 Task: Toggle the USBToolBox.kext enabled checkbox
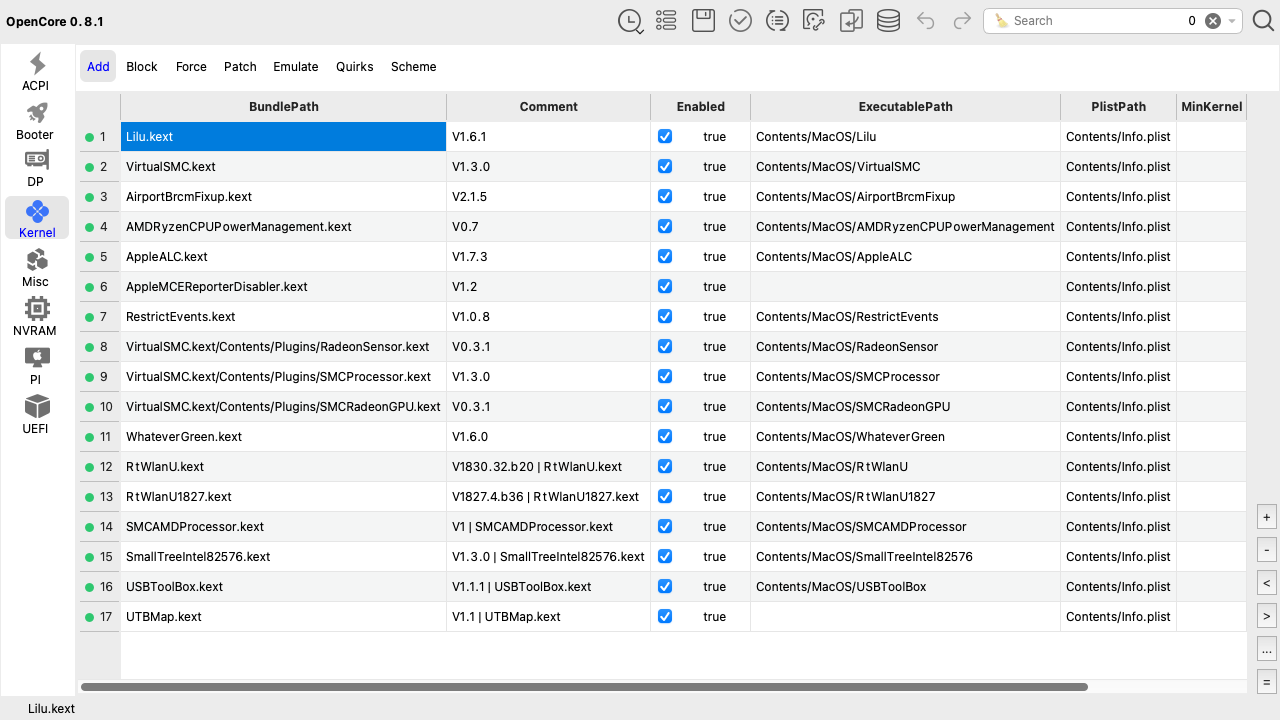coord(665,587)
